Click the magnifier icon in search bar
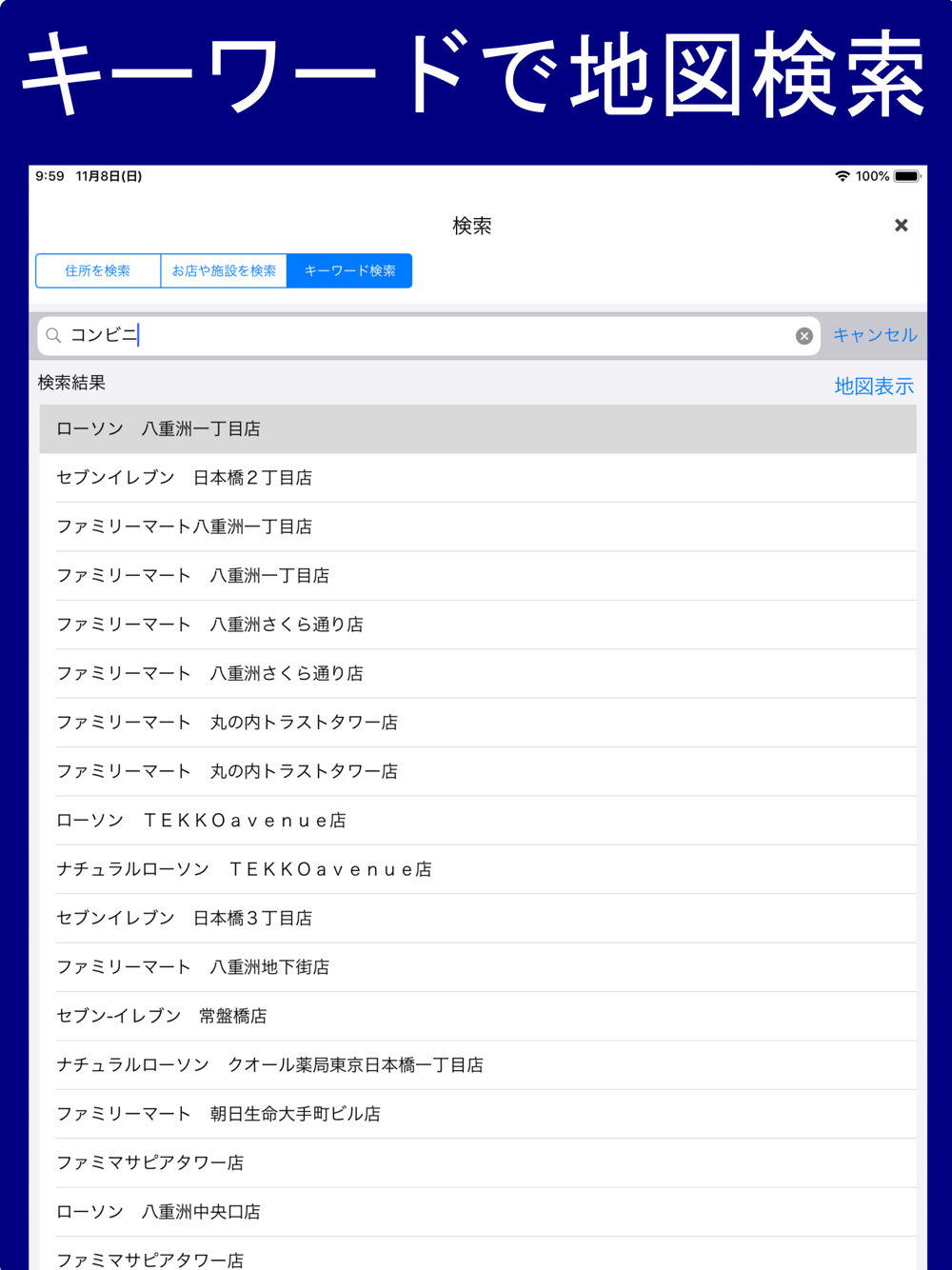 53,336
